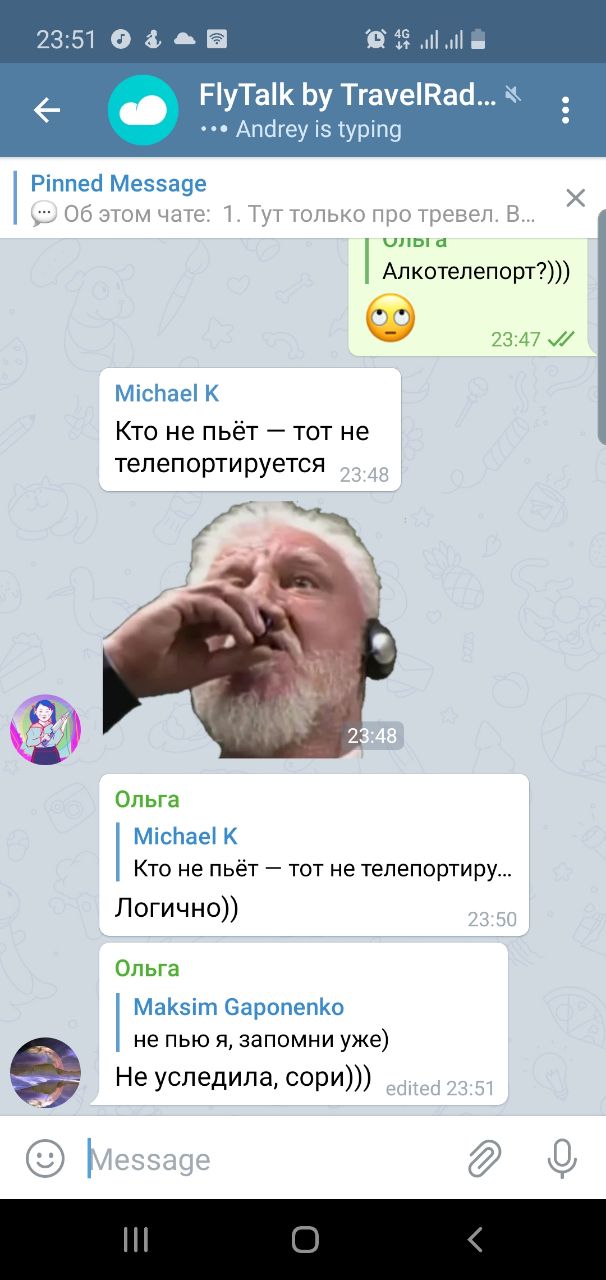The image size is (606, 1280).
Task: Tap the Android home navigation button
Action: click(x=305, y=1240)
